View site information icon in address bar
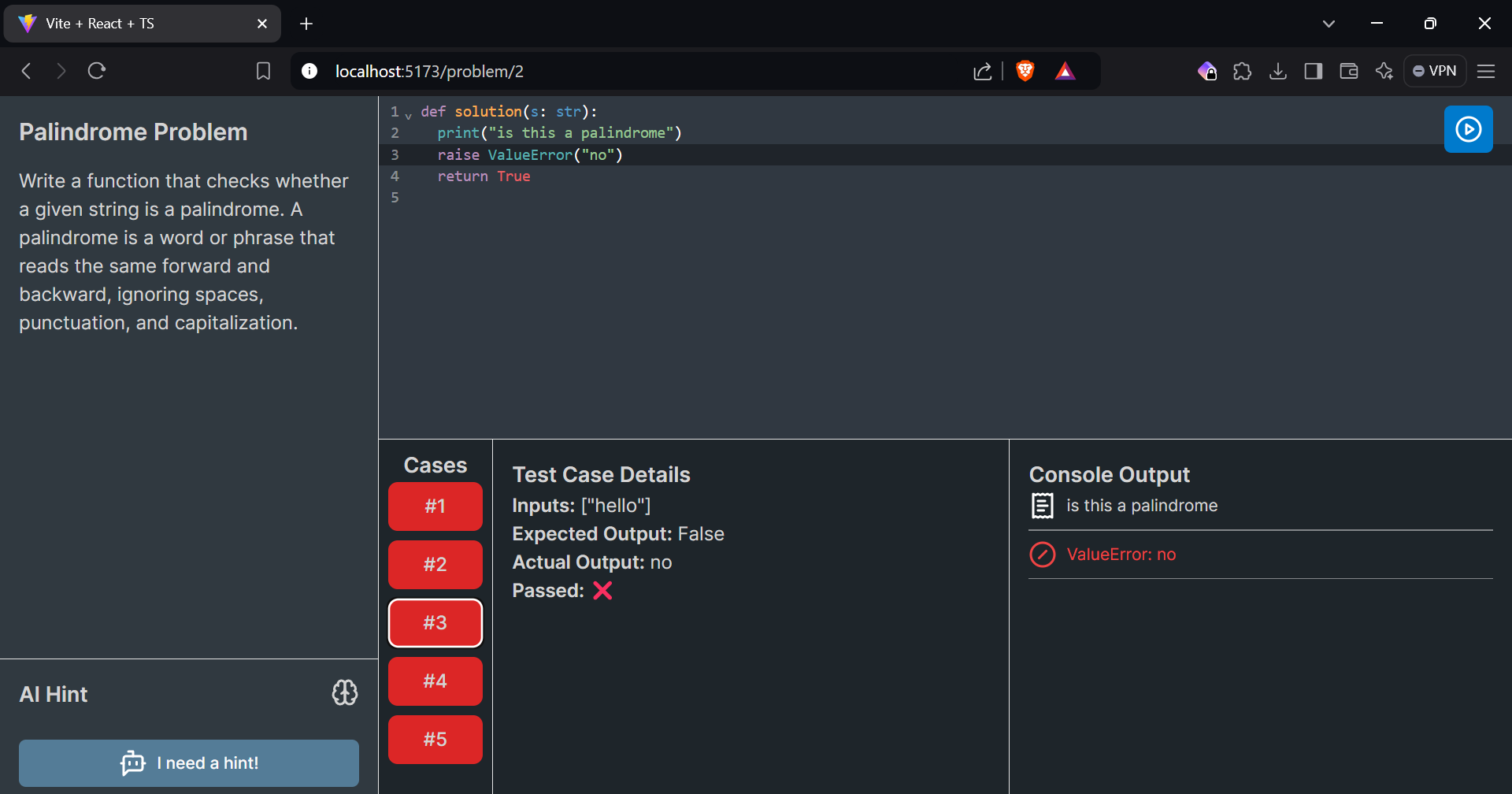This screenshot has width=1512, height=794. tap(309, 71)
